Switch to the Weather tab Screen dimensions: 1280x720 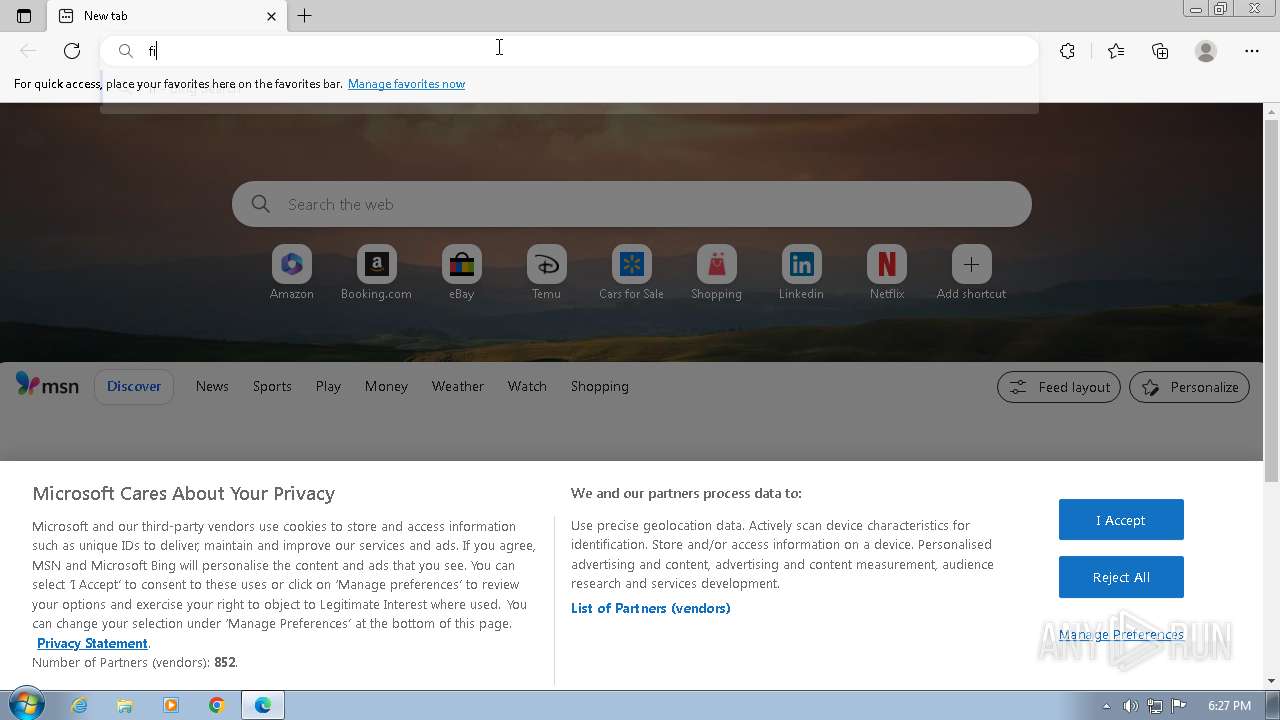(x=457, y=386)
